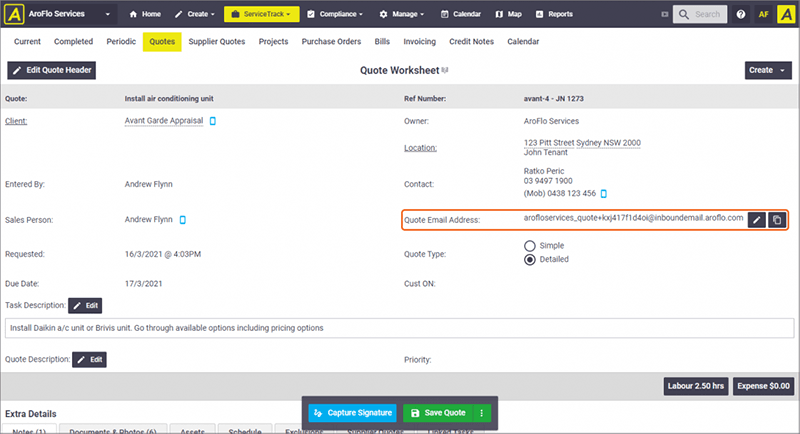800x434 pixels.
Task: Open the 123 Pitt Street Sydney address link
Action: (x=582, y=143)
